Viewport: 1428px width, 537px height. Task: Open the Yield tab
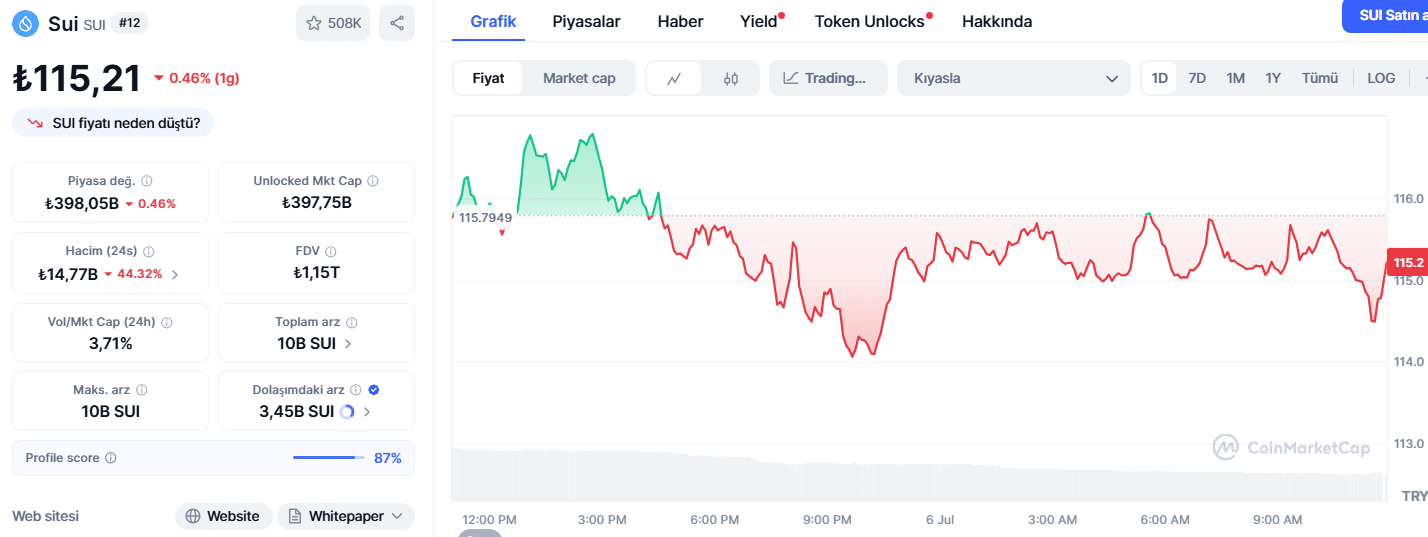click(759, 21)
